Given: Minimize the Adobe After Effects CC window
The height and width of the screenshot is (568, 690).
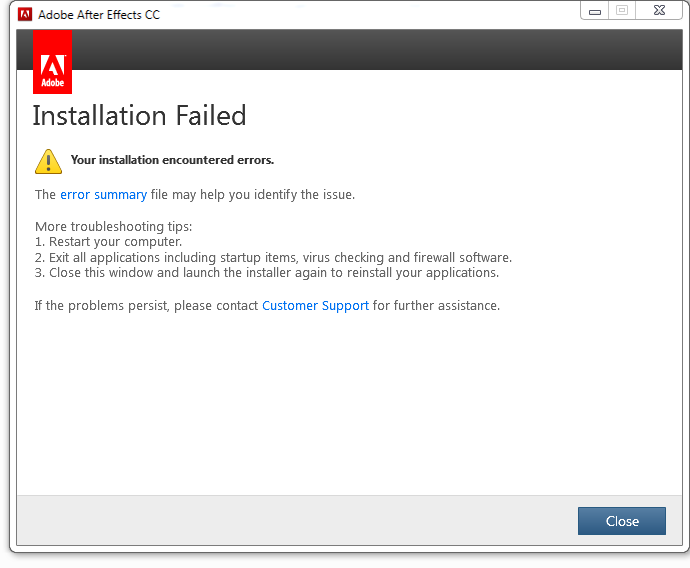Looking at the screenshot, I should tap(595, 11).
